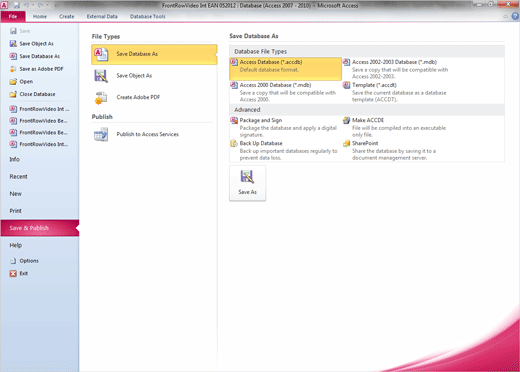Click the Save icon in the File menu
Viewport: 520px width, 372px height.
pyautogui.click(x=13, y=31)
